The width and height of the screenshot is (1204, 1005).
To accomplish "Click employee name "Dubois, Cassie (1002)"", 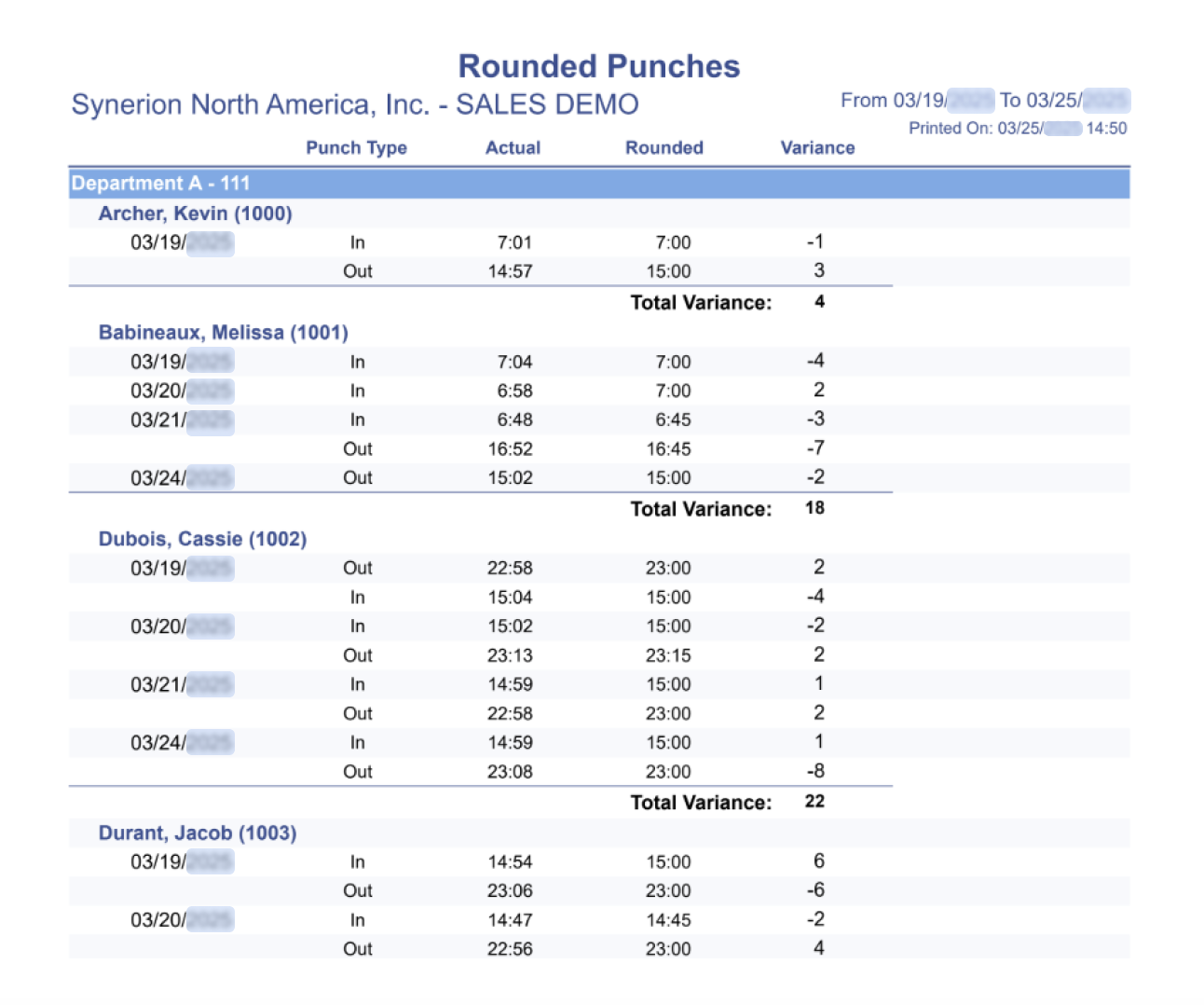I will tap(202, 539).
